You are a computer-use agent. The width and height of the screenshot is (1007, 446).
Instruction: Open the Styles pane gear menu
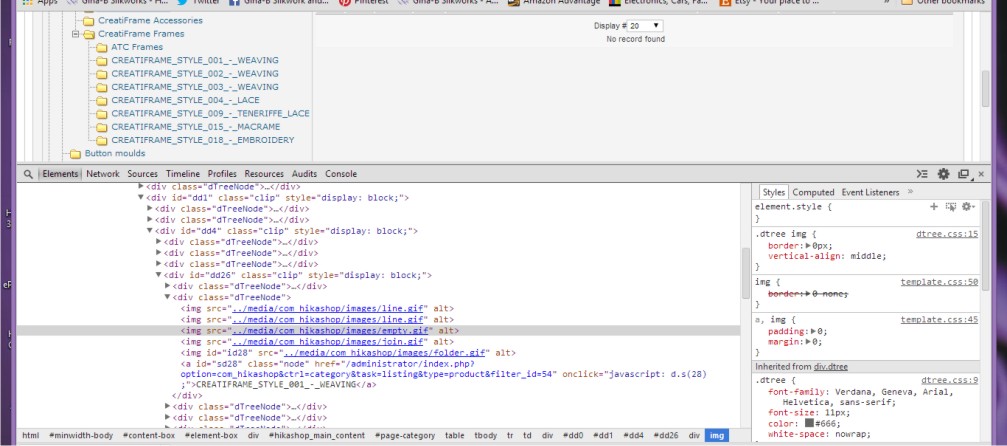coord(968,207)
